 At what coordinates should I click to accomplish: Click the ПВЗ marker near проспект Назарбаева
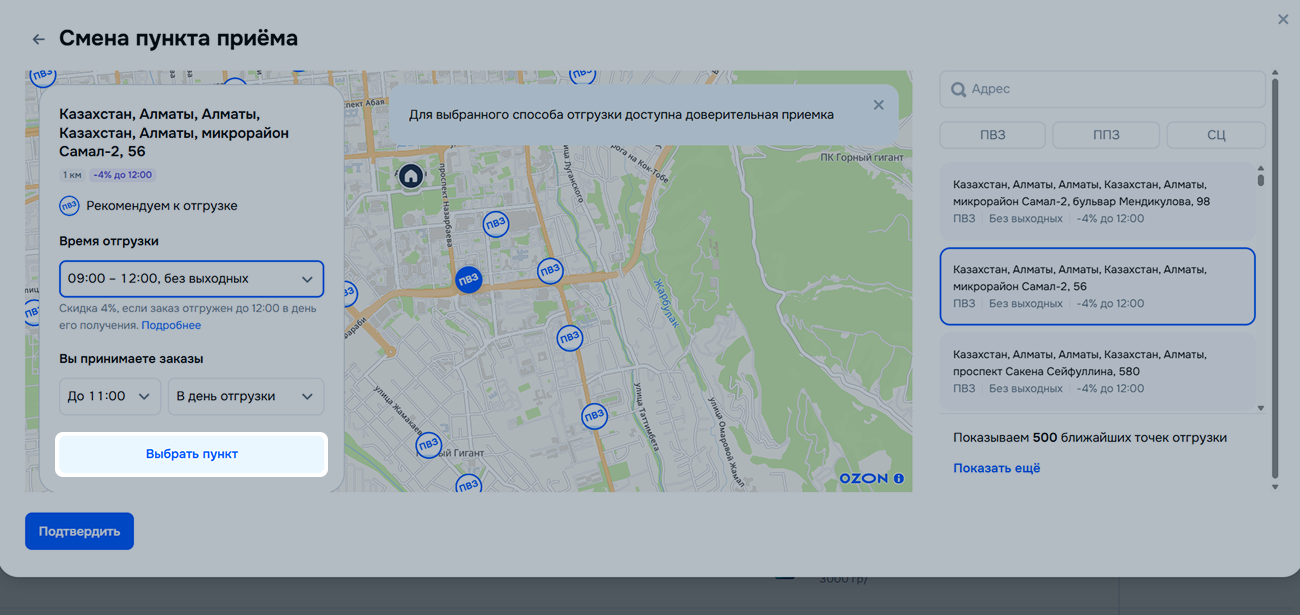coord(495,225)
